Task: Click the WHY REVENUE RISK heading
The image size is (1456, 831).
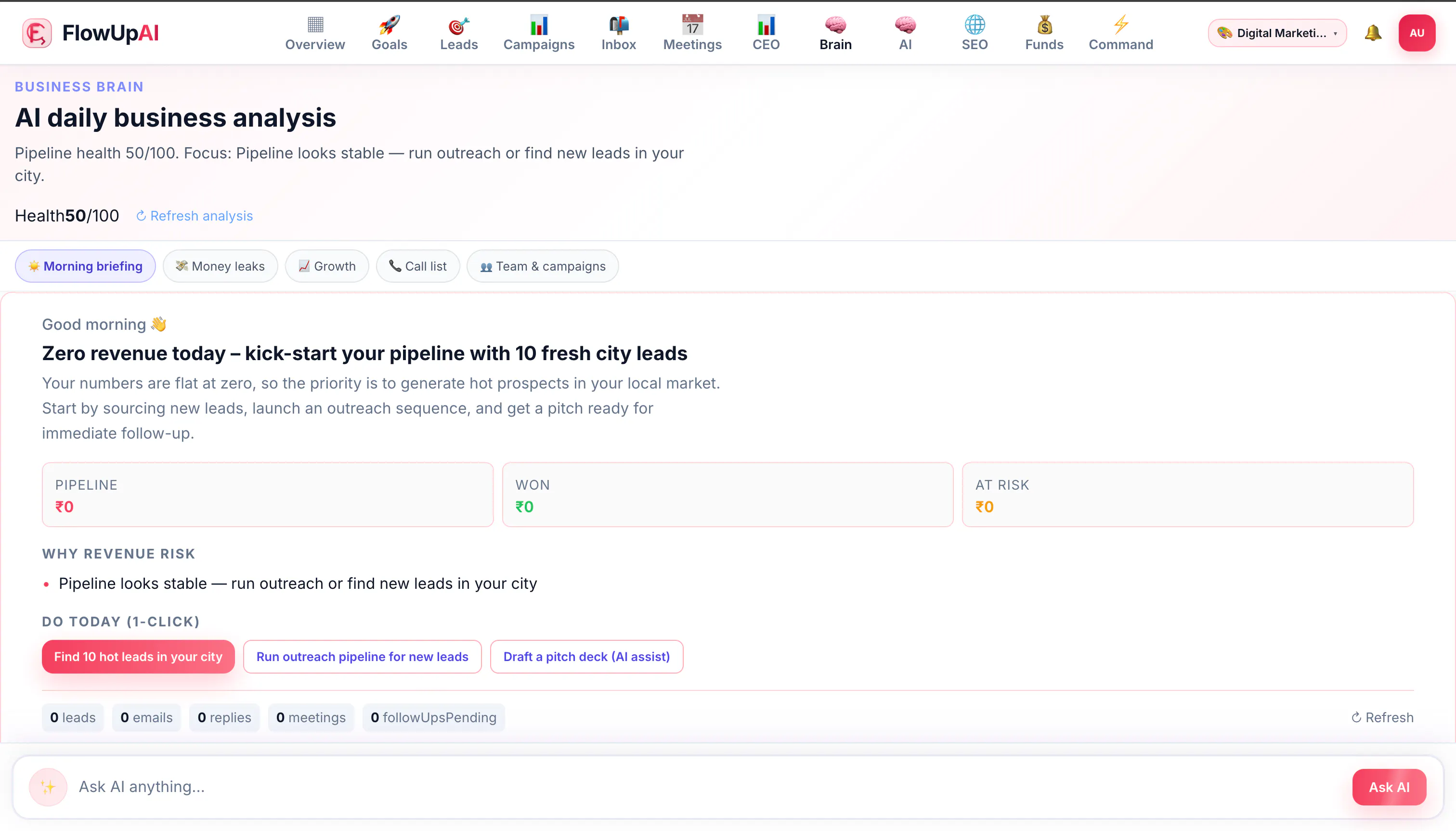Action: tap(119, 554)
